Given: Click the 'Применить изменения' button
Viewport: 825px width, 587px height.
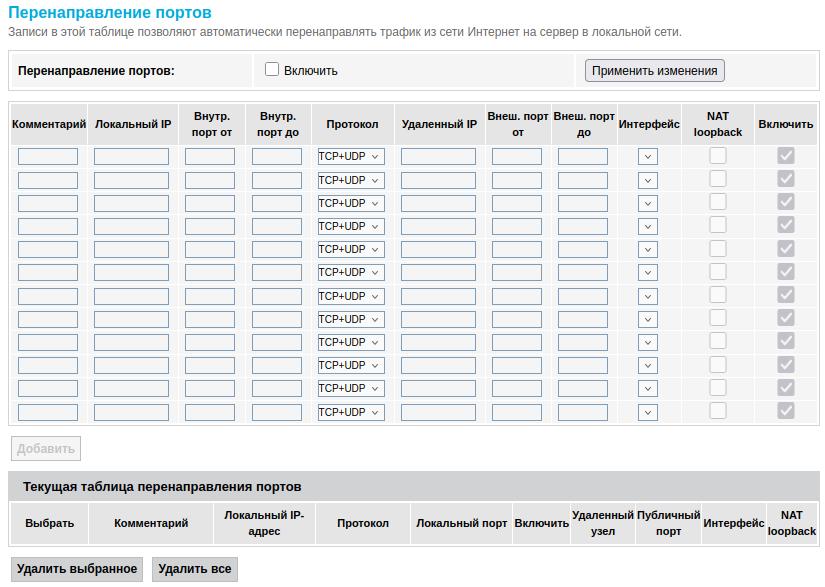Looking at the screenshot, I should coord(655,70).
